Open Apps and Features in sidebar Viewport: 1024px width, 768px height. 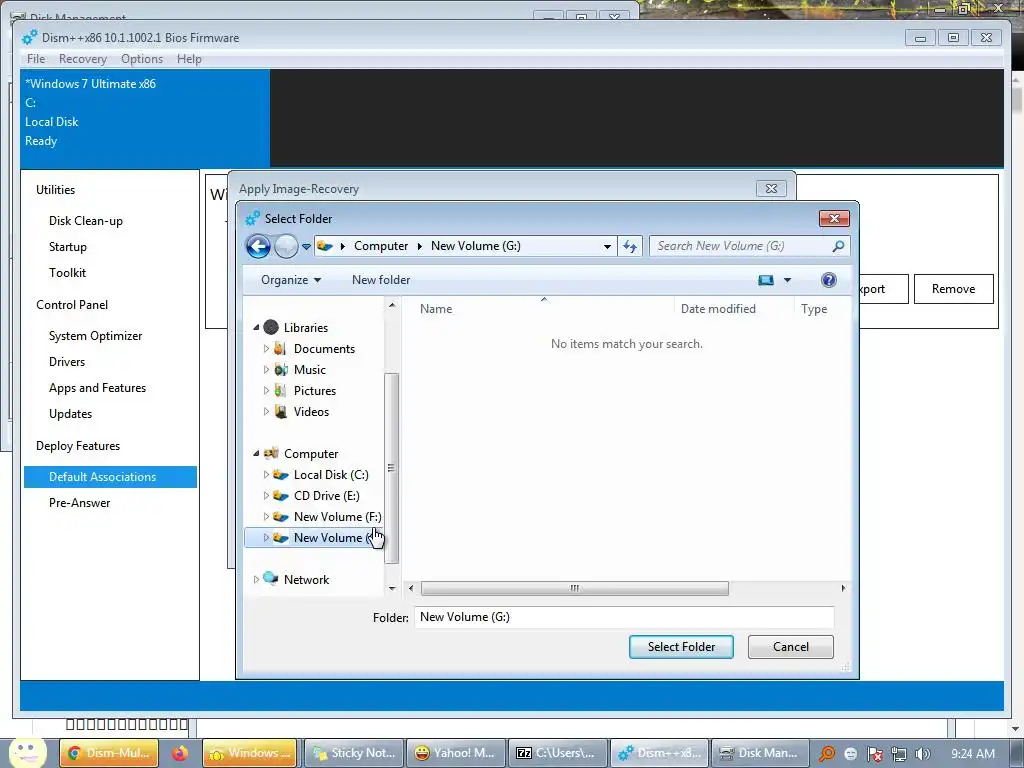tap(97, 388)
